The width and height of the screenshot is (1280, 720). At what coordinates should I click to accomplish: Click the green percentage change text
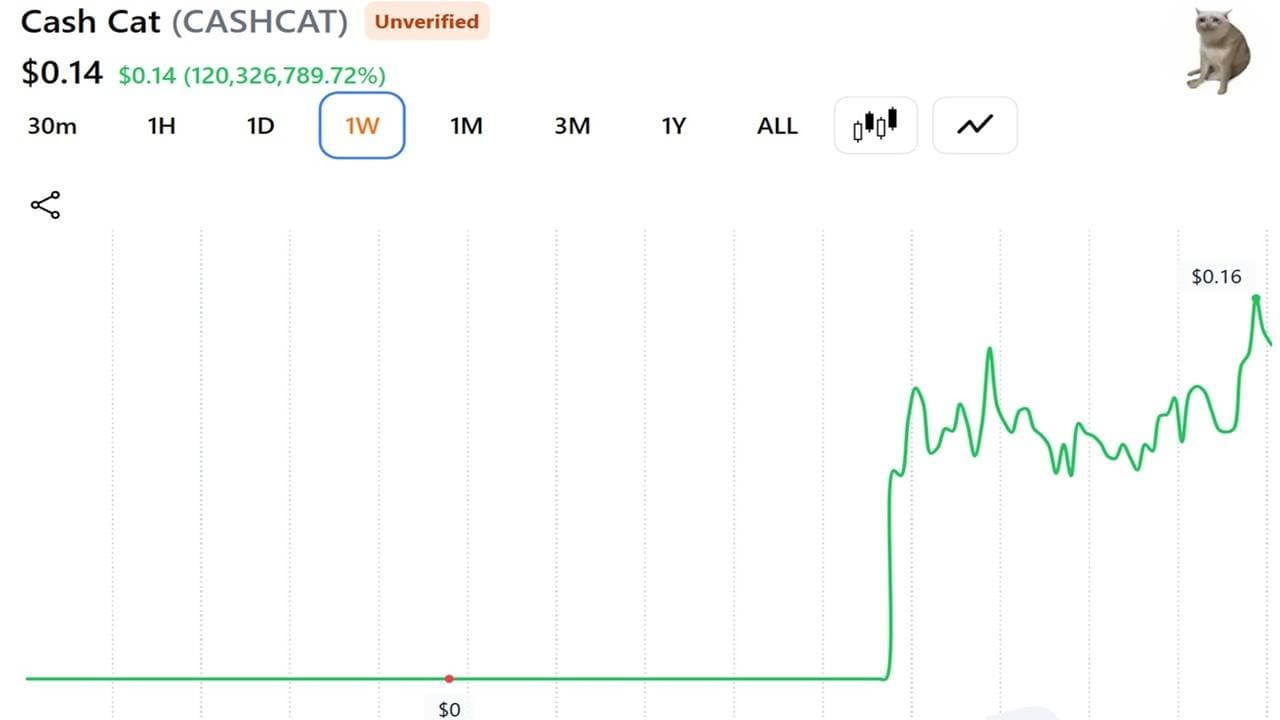[x=252, y=75]
